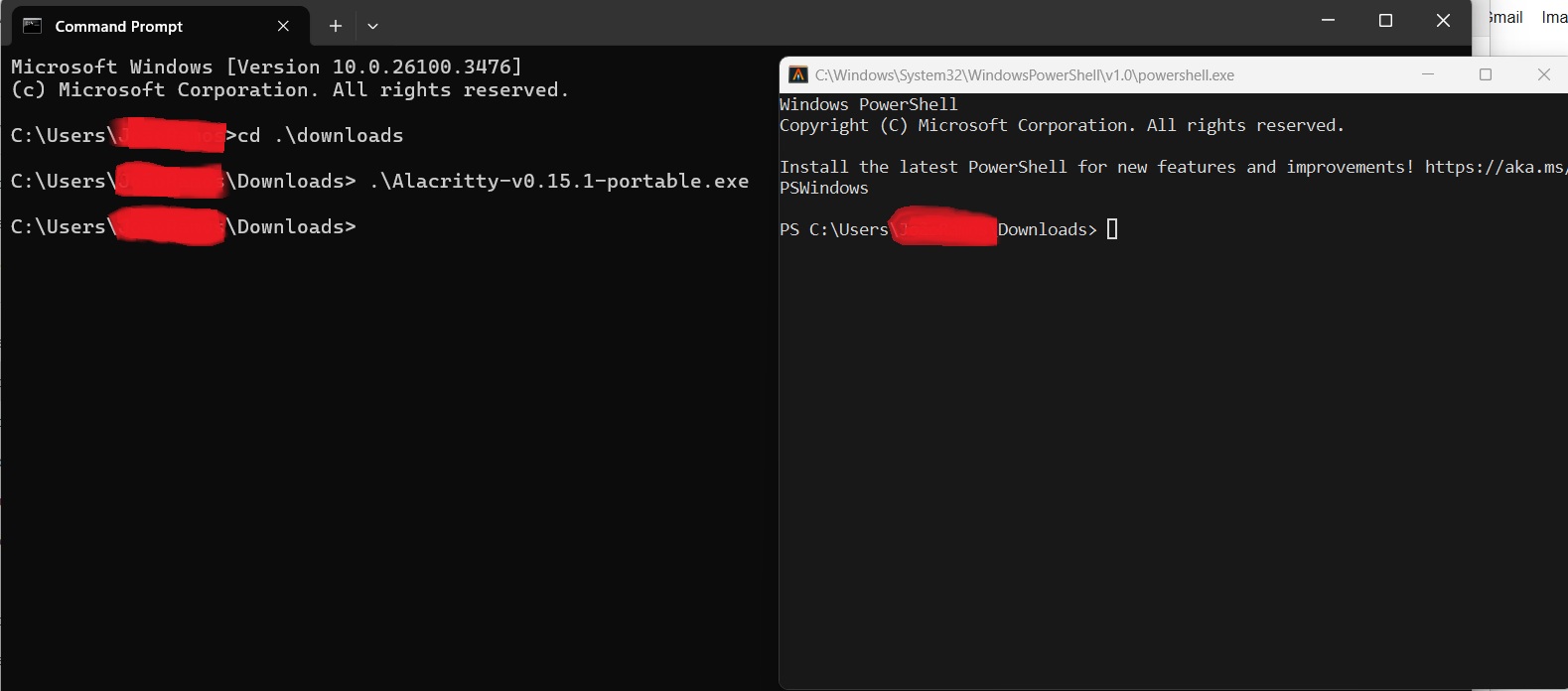
Task: Maximize the Alacritty PowerShell window
Action: point(1487,74)
